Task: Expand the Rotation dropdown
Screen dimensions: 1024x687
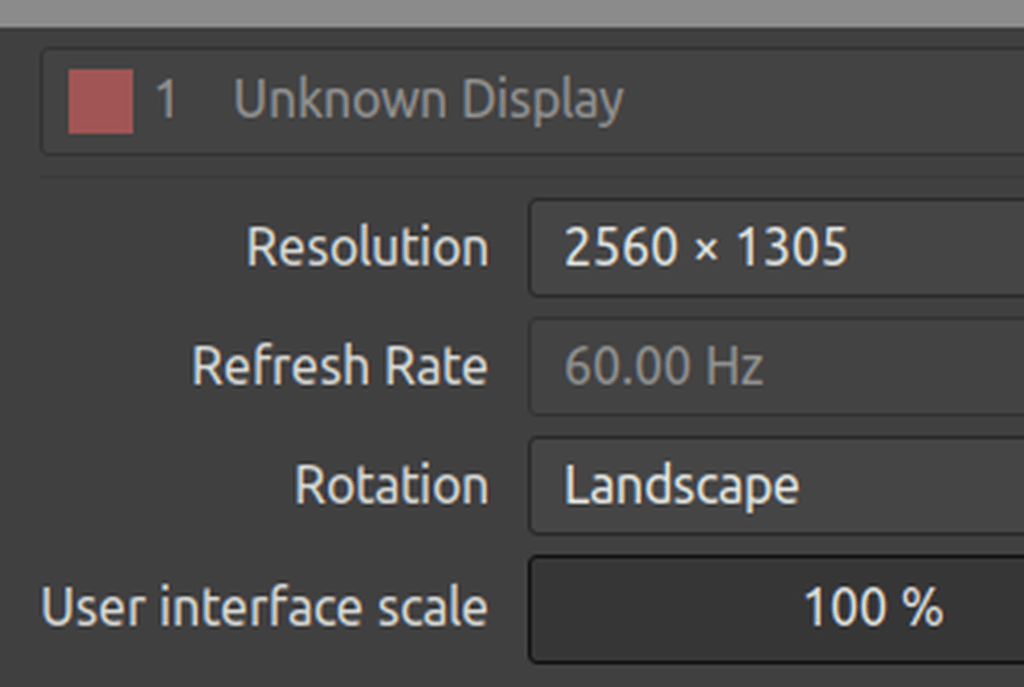Action: pyautogui.click(x=776, y=485)
